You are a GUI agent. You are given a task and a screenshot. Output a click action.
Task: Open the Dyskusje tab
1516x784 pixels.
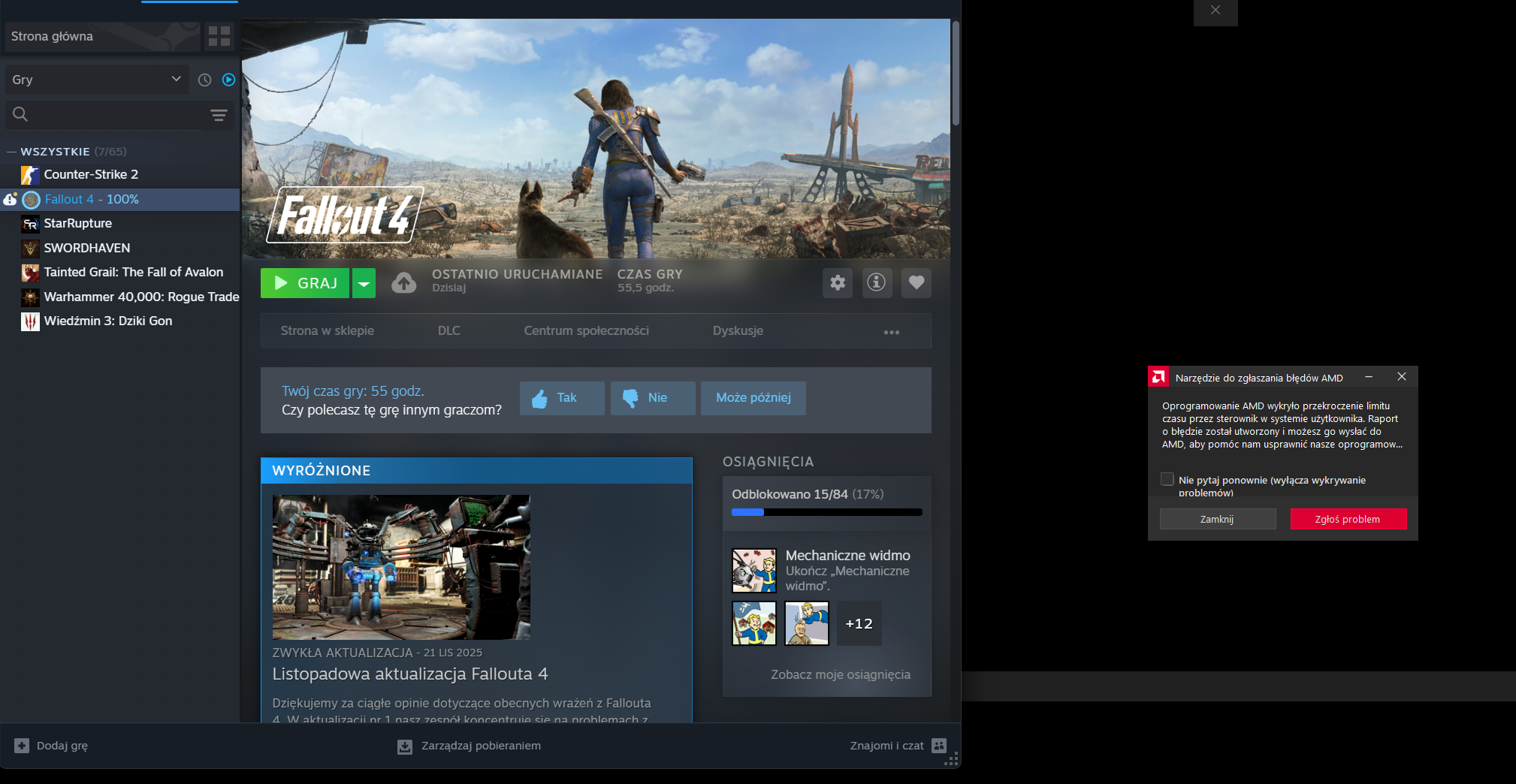point(738,331)
